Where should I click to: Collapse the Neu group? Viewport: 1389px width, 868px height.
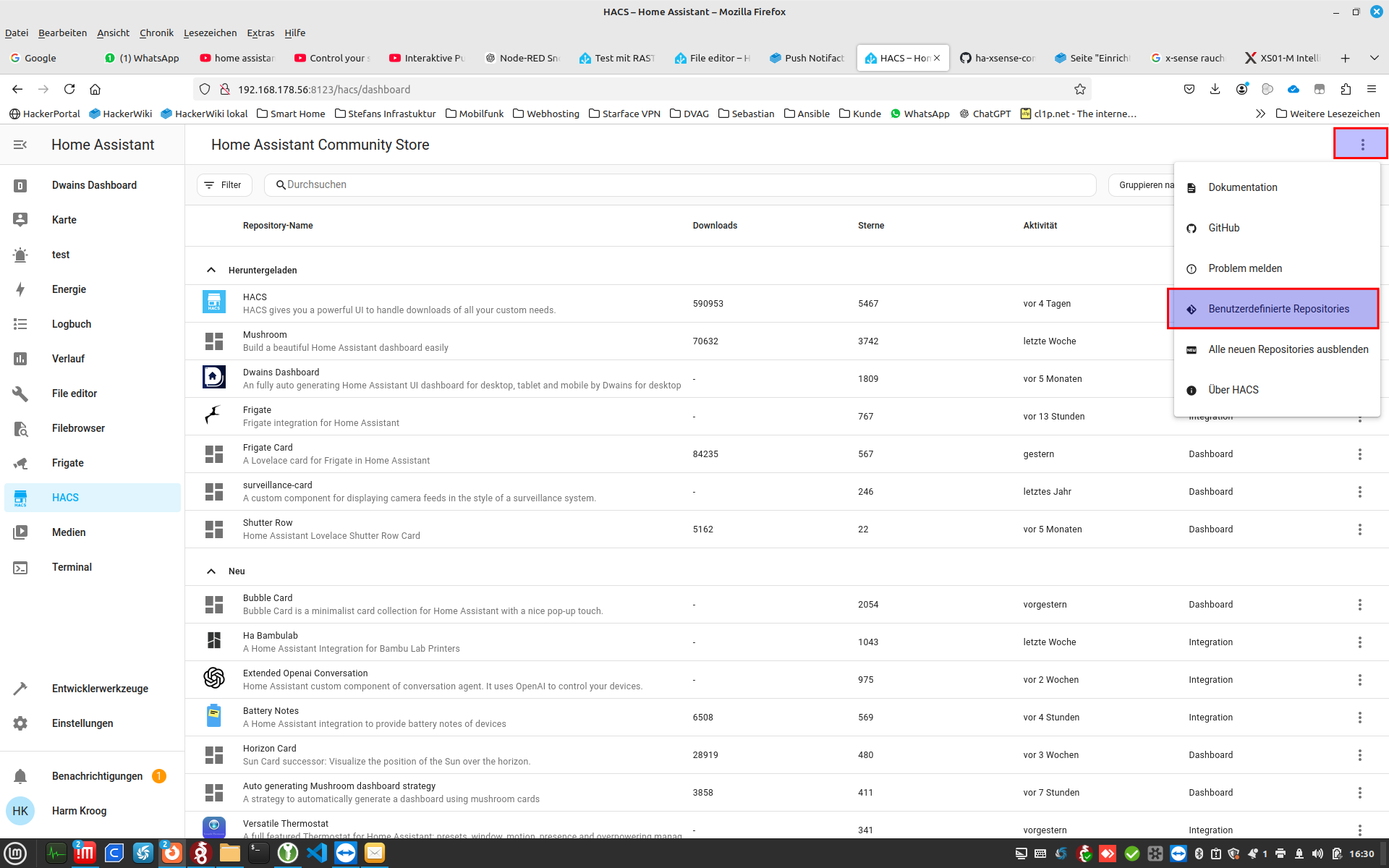[211, 571]
